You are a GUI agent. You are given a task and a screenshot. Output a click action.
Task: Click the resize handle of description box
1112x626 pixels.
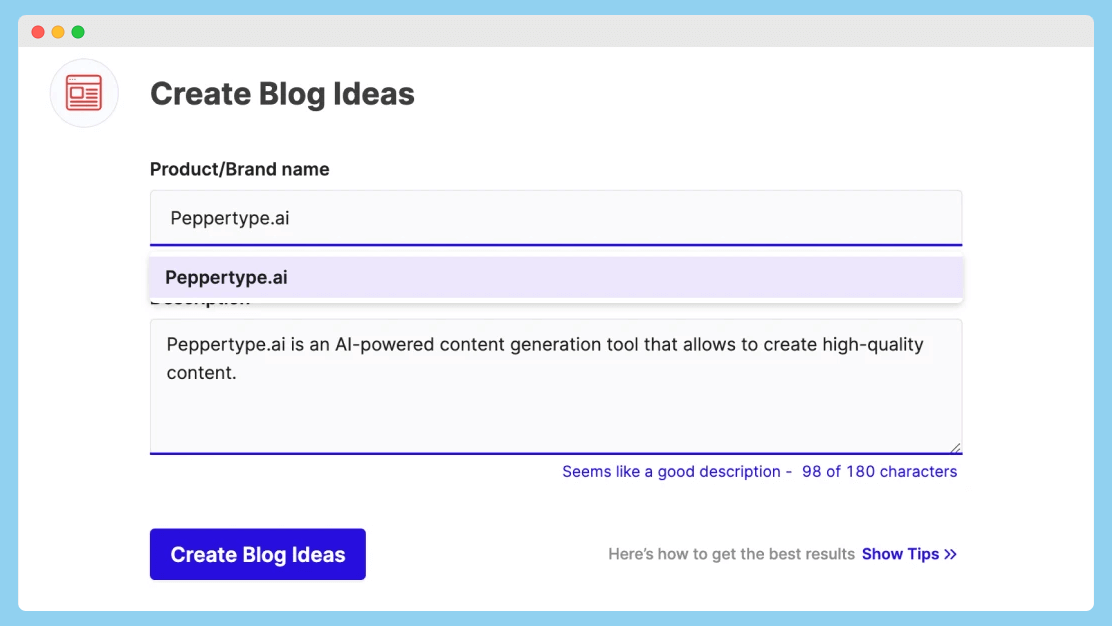[955, 447]
